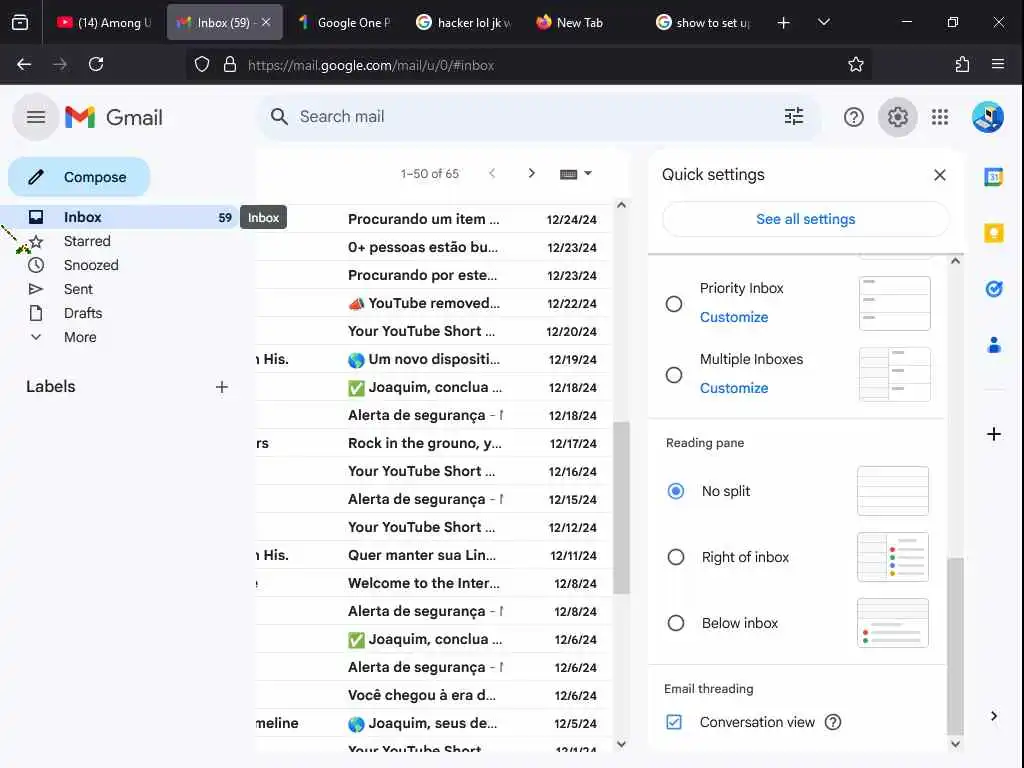Image resolution: width=1024 pixels, height=768 pixels.
Task: Switch to the Among Us YouTube tab
Action: click(104, 22)
